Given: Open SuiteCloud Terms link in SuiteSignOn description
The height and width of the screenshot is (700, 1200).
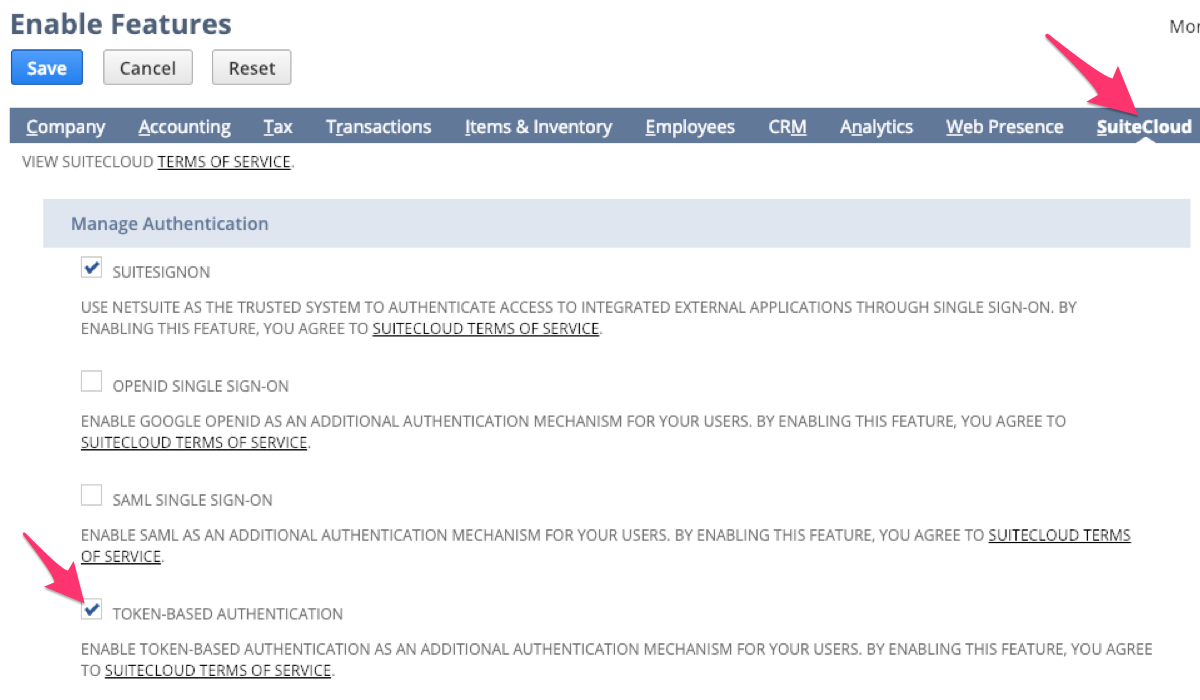Looking at the screenshot, I should pos(486,328).
